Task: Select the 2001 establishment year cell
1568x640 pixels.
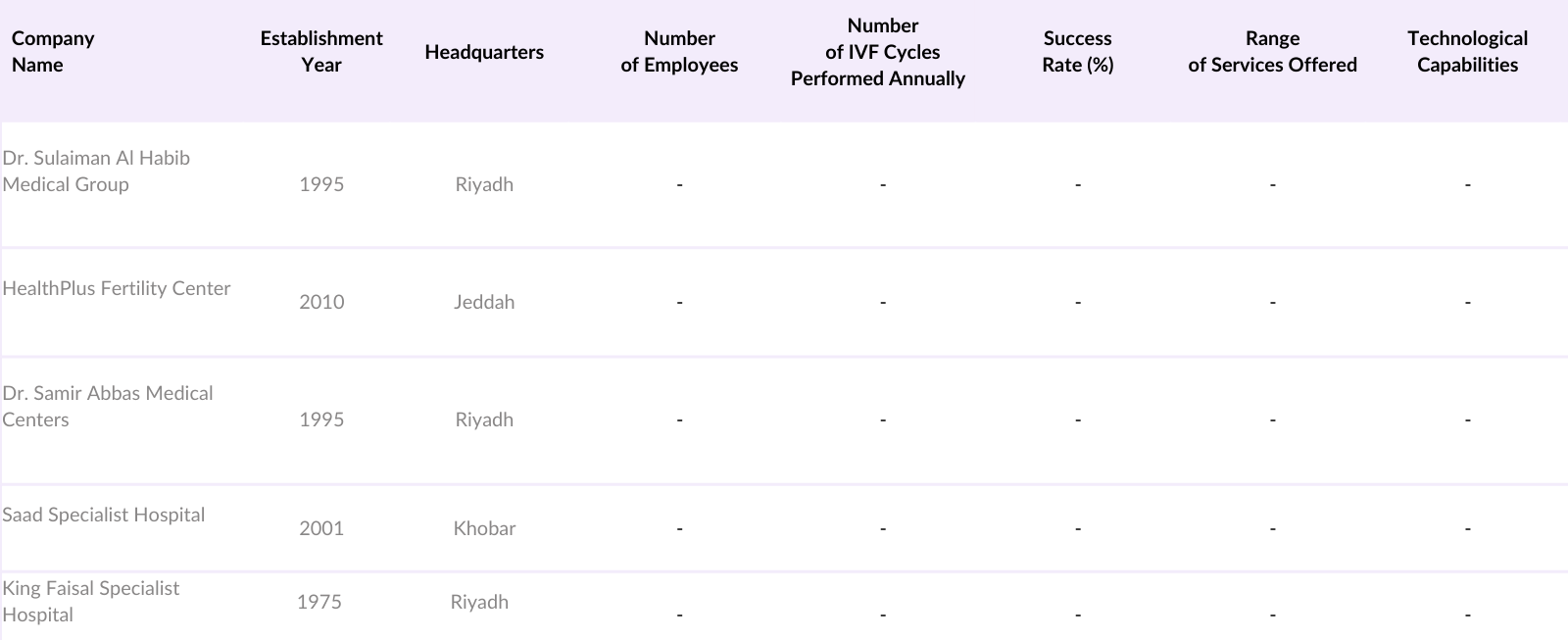Action: coord(321,528)
